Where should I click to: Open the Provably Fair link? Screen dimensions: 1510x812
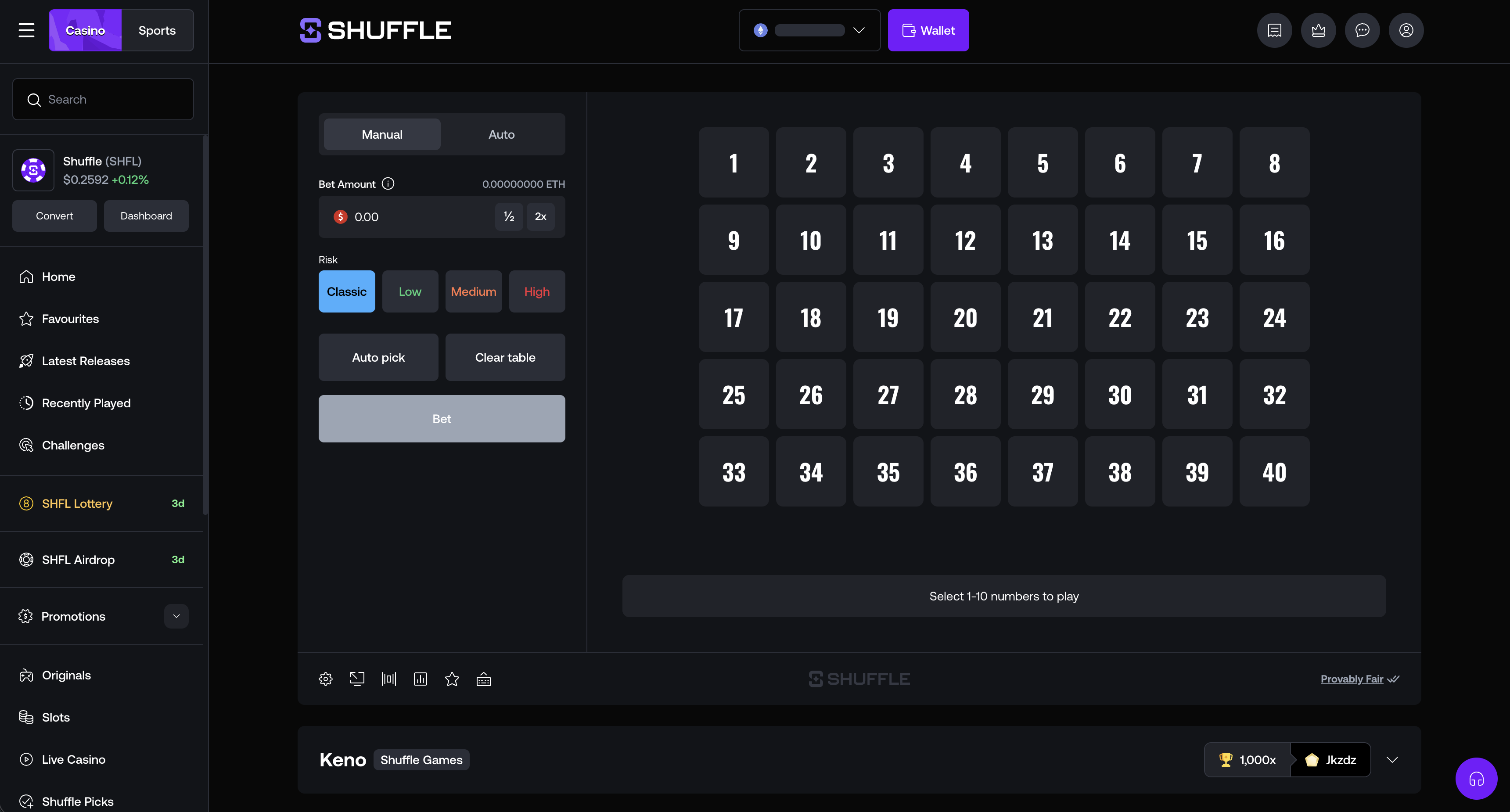(1360, 679)
